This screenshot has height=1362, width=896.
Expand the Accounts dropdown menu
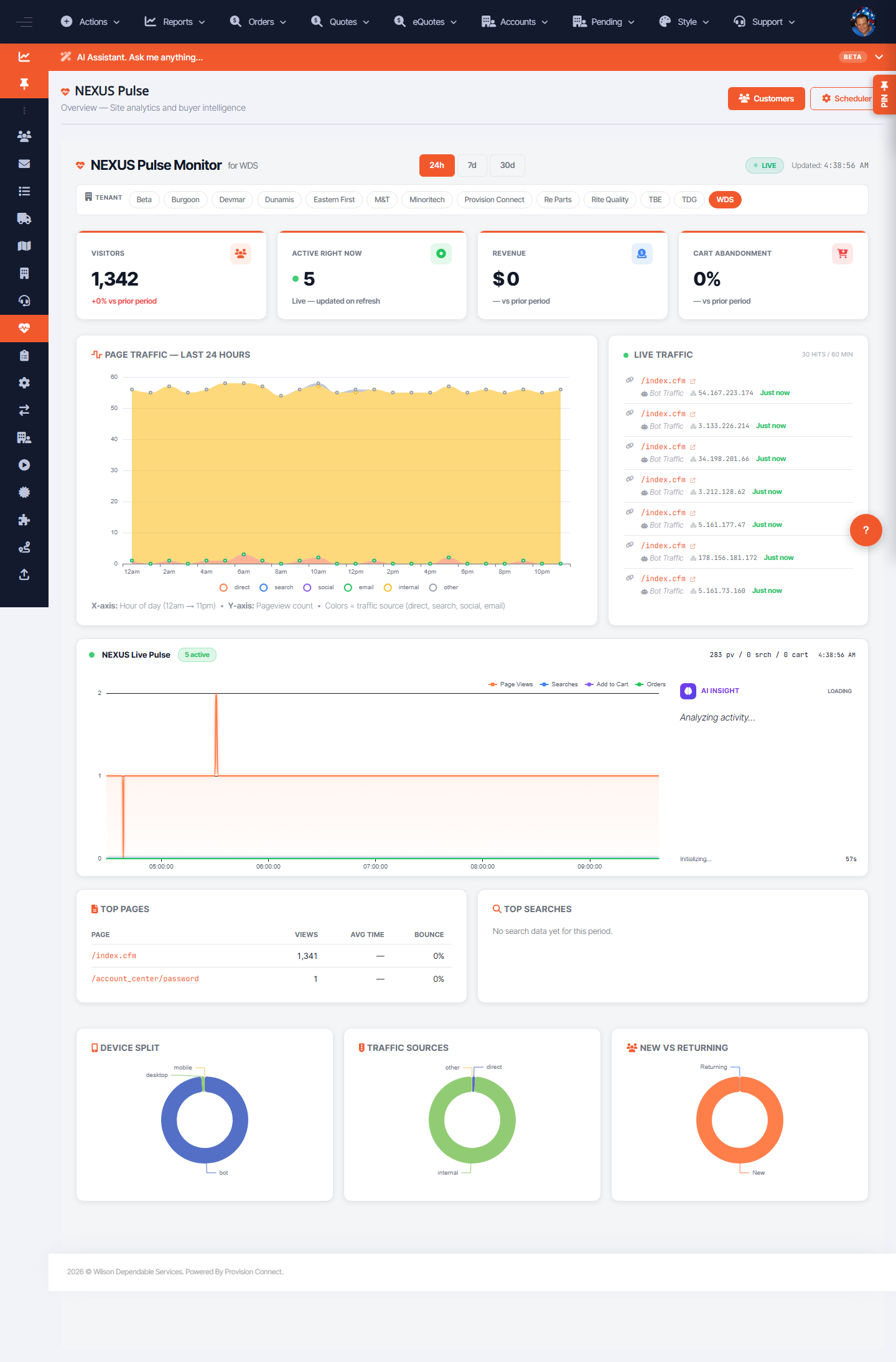(x=515, y=22)
